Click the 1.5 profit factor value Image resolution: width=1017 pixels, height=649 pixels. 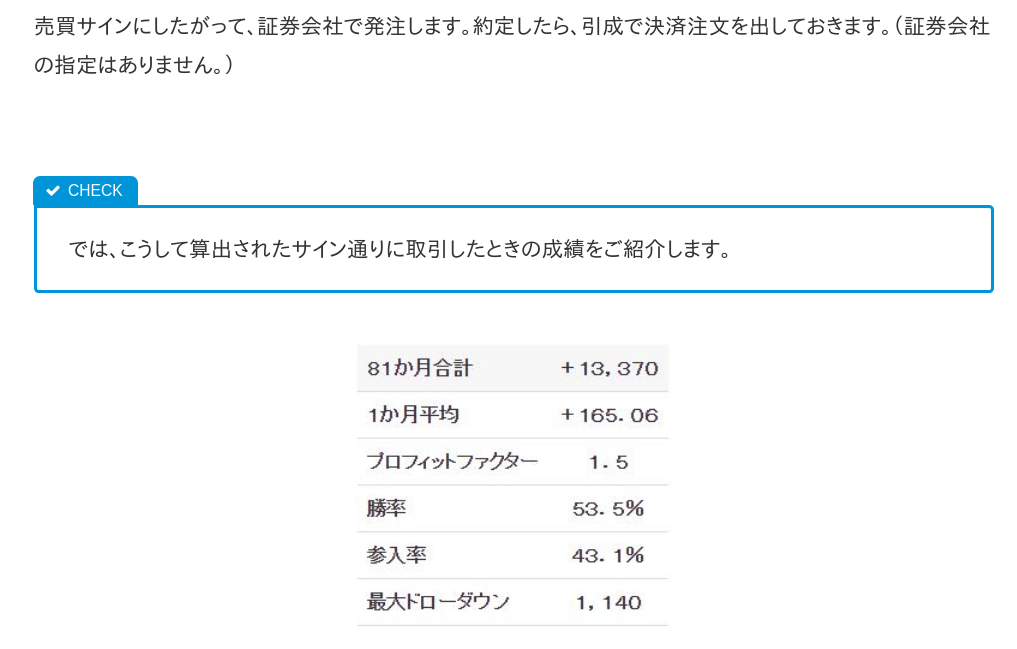(608, 462)
